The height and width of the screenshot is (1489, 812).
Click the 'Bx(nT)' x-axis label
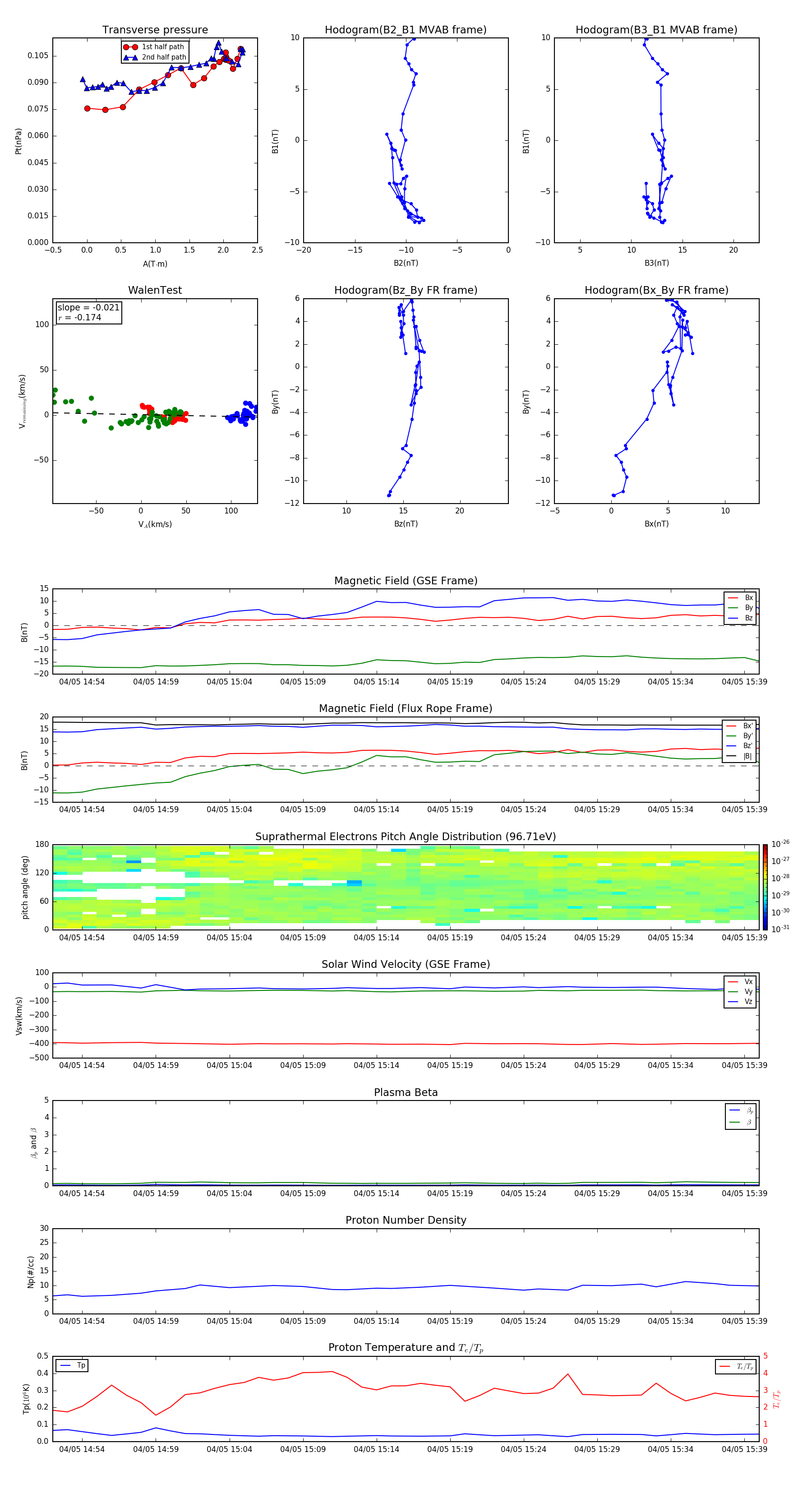click(656, 524)
